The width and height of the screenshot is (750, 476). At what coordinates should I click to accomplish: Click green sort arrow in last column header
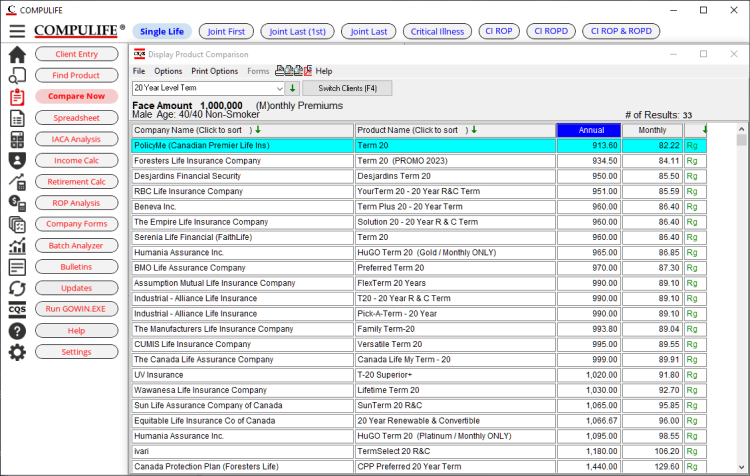click(705, 130)
